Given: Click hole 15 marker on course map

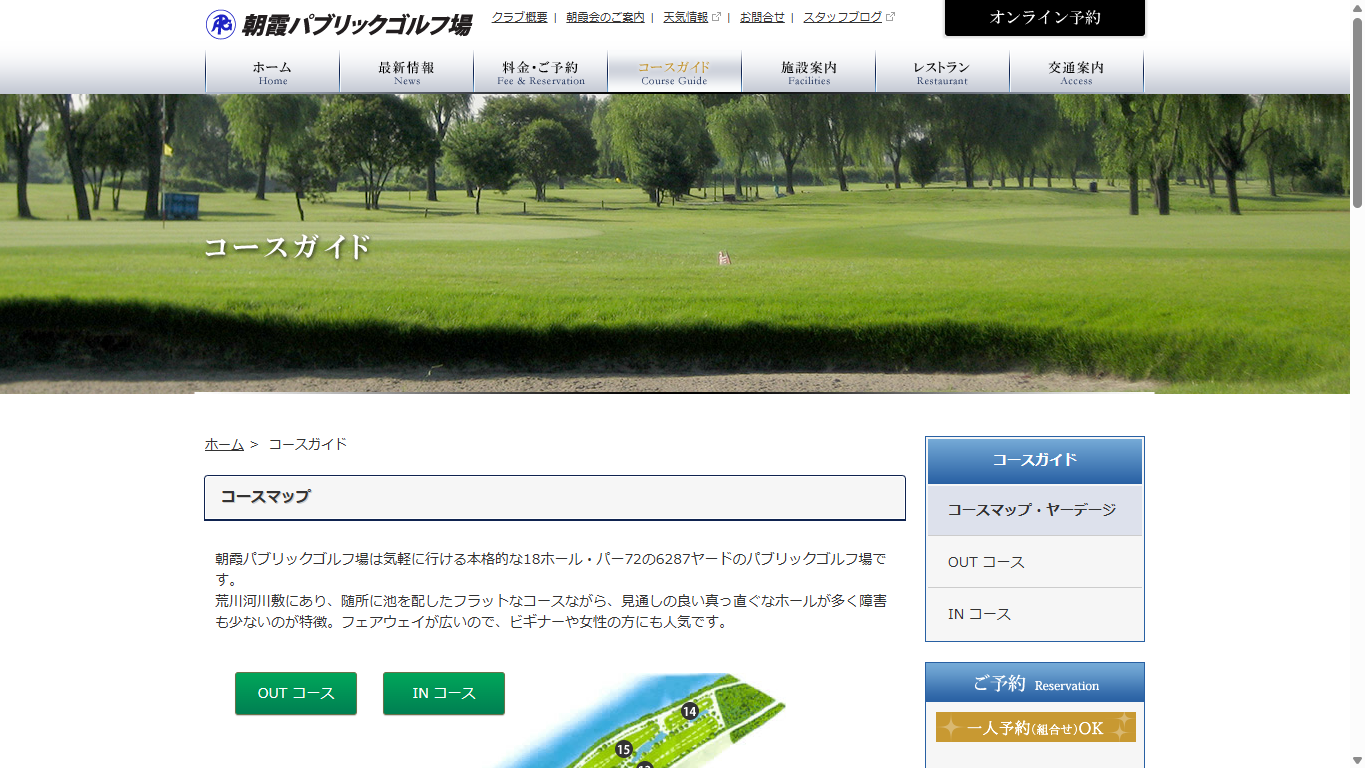Looking at the screenshot, I should pos(624,749).
